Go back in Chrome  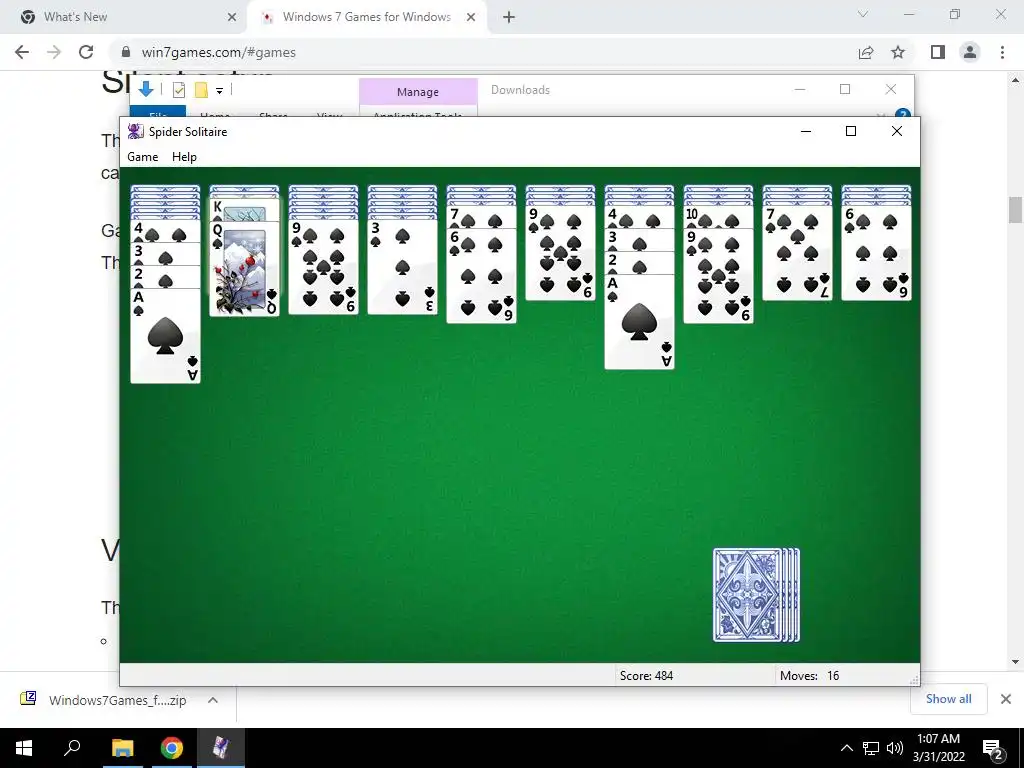(x=22, y=52)
